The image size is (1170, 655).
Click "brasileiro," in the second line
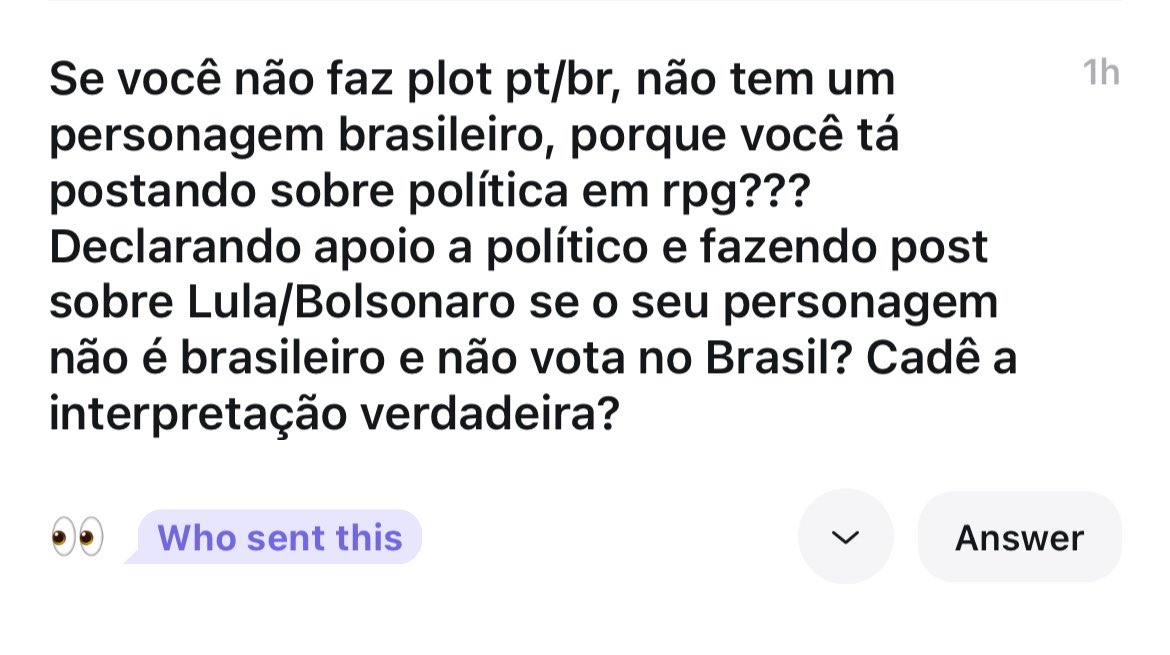(447, 135)
